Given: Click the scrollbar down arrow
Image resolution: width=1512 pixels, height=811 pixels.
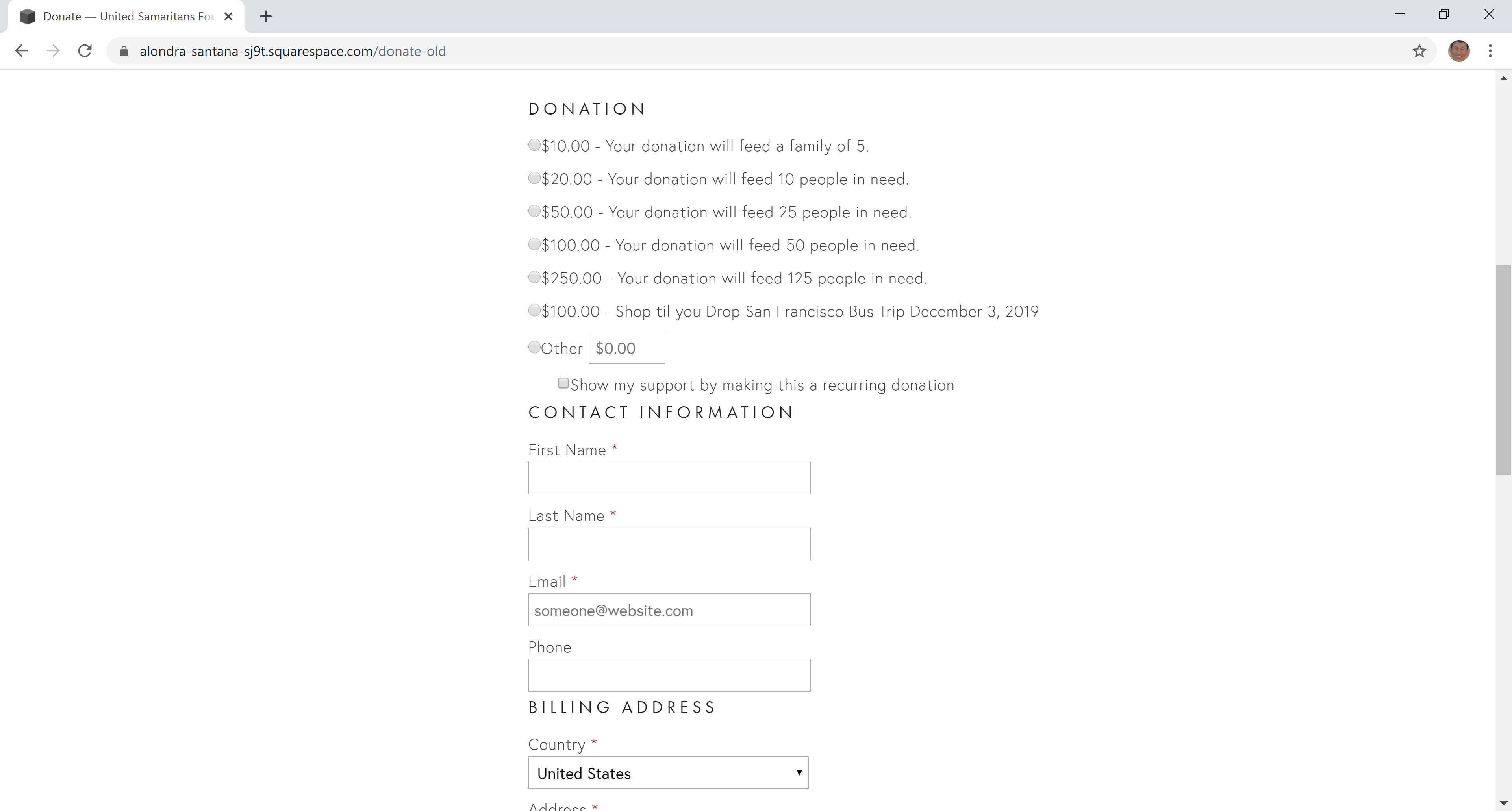Looking at the screenshot, I should click(1503, 804).
